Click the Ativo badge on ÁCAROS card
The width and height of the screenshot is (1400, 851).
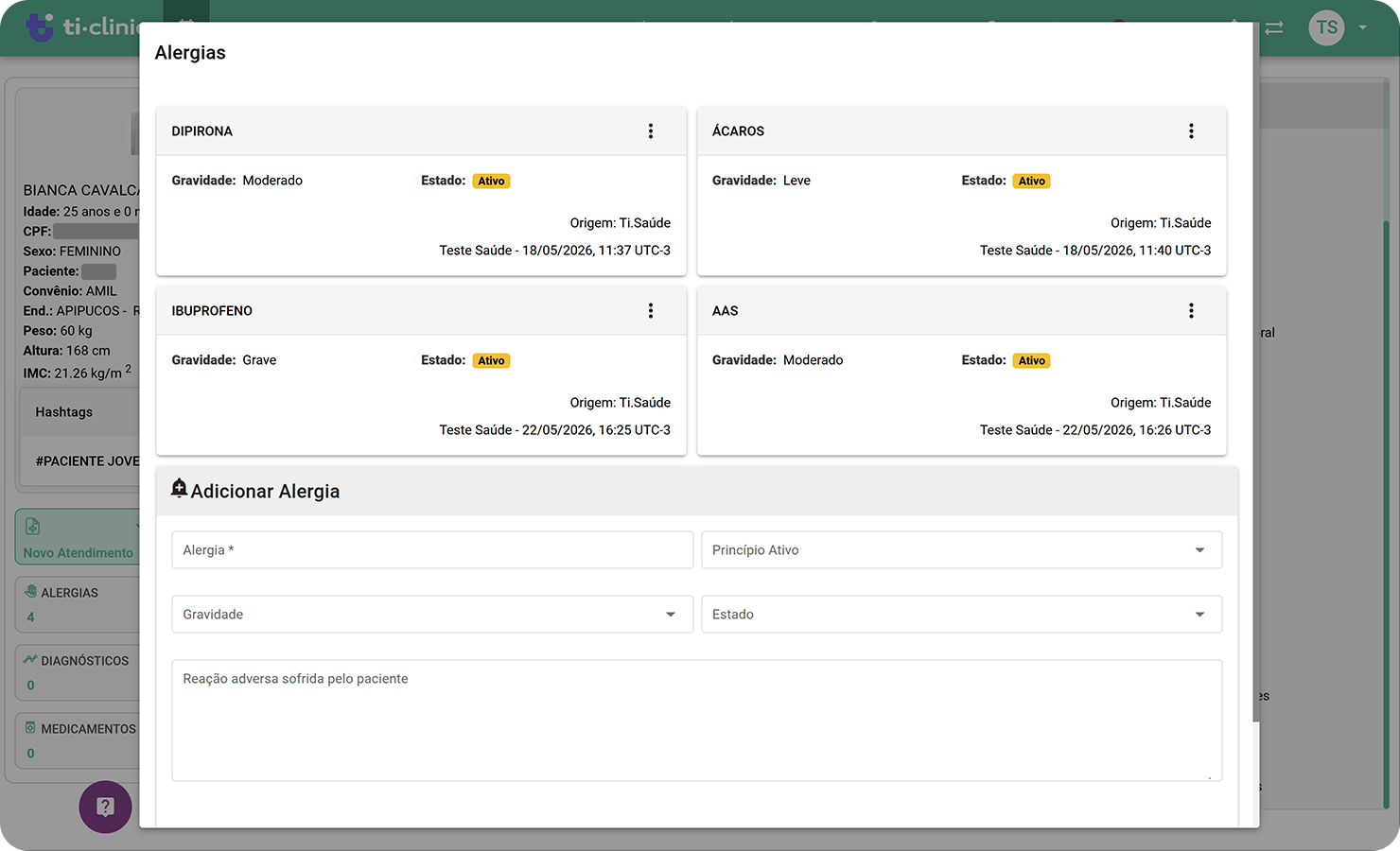tap(1032, 182)
